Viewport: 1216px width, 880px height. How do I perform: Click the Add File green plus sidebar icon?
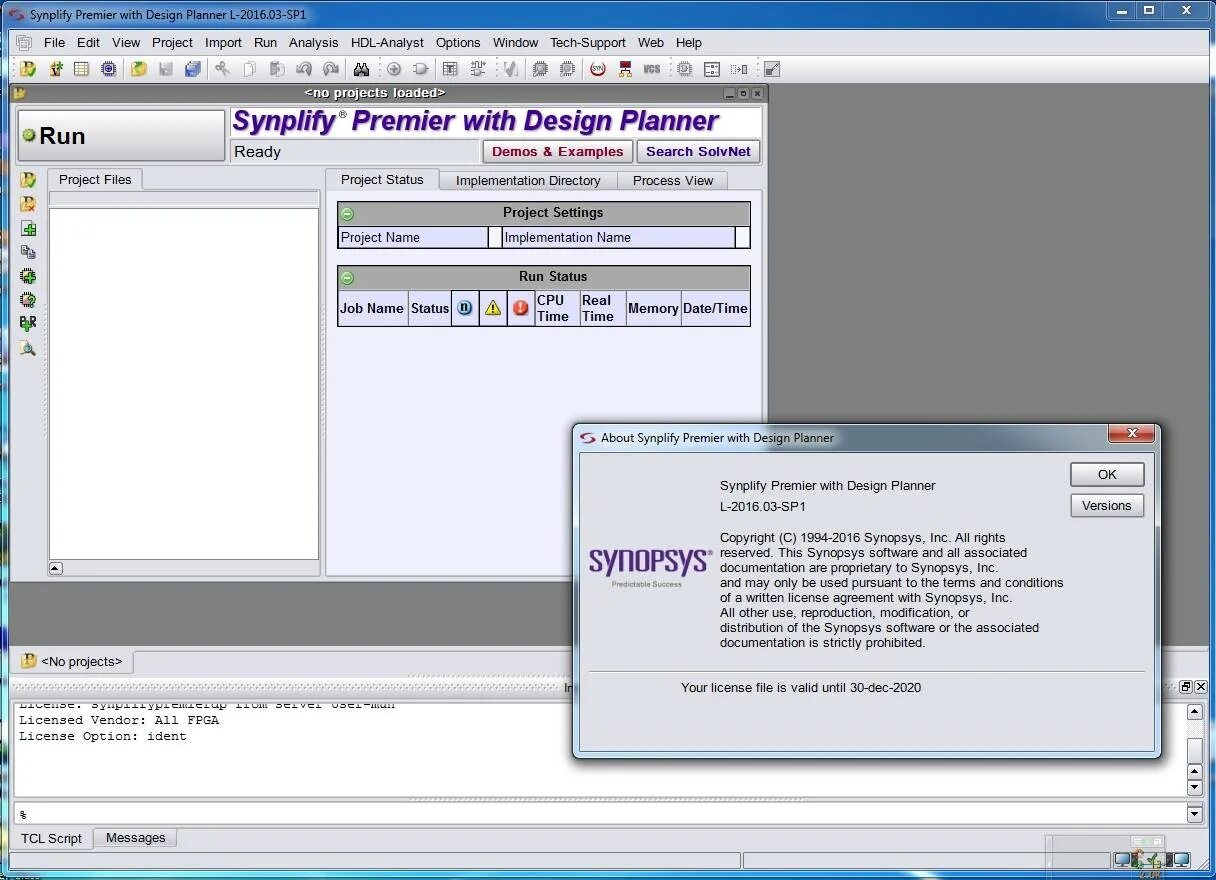coord(28,228)
